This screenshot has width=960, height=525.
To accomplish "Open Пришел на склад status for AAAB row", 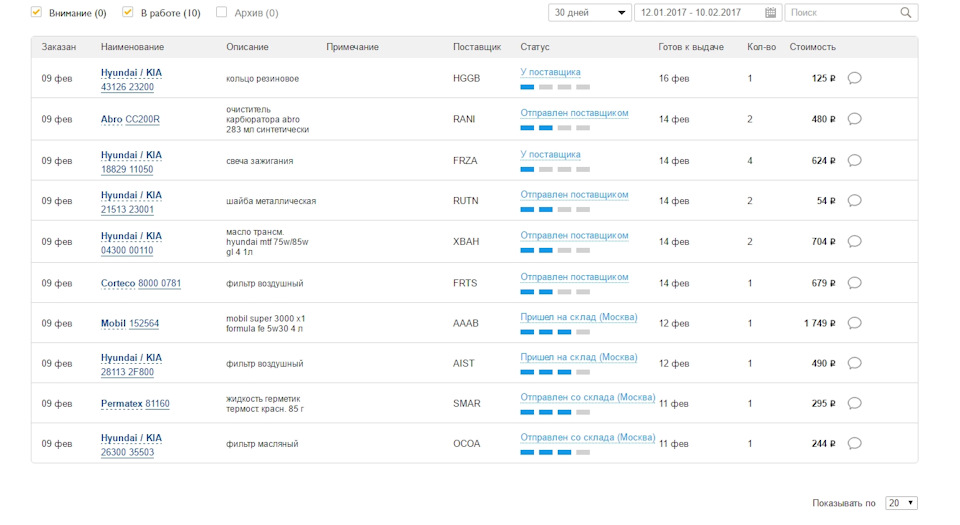I will click(x=579, y=317).
